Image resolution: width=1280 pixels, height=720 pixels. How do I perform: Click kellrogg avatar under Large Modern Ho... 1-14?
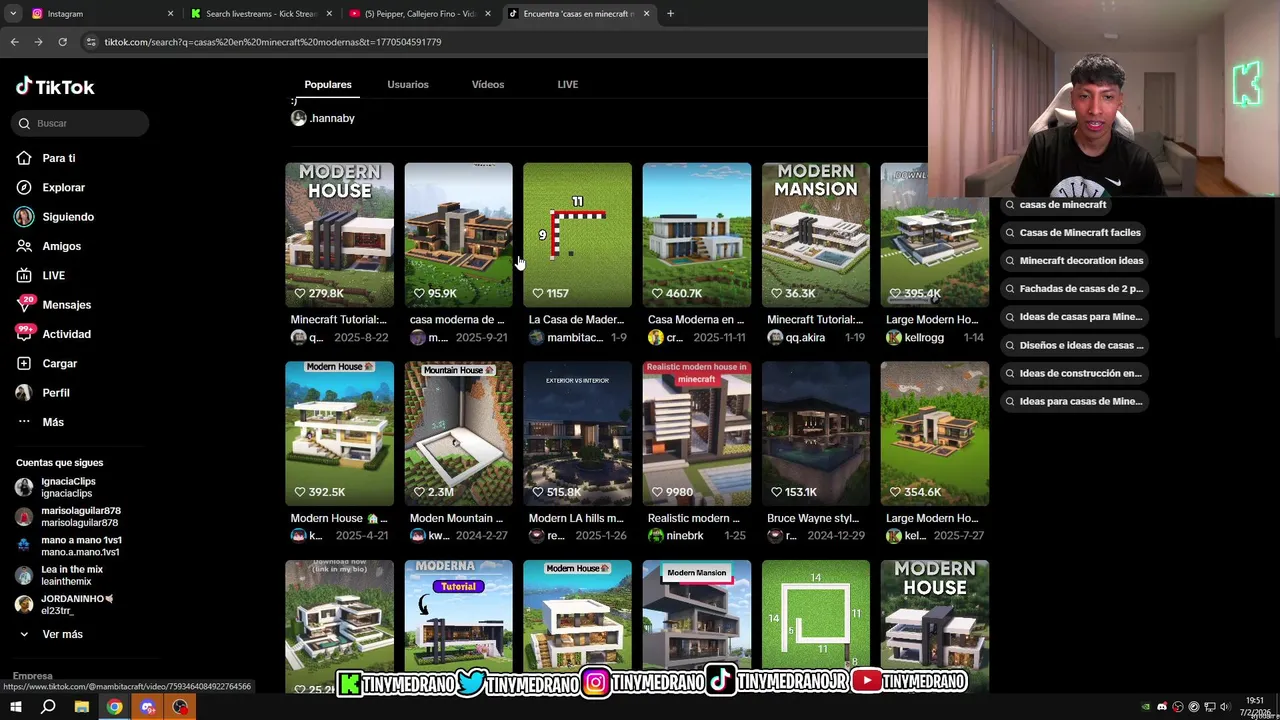coord(894,338)
